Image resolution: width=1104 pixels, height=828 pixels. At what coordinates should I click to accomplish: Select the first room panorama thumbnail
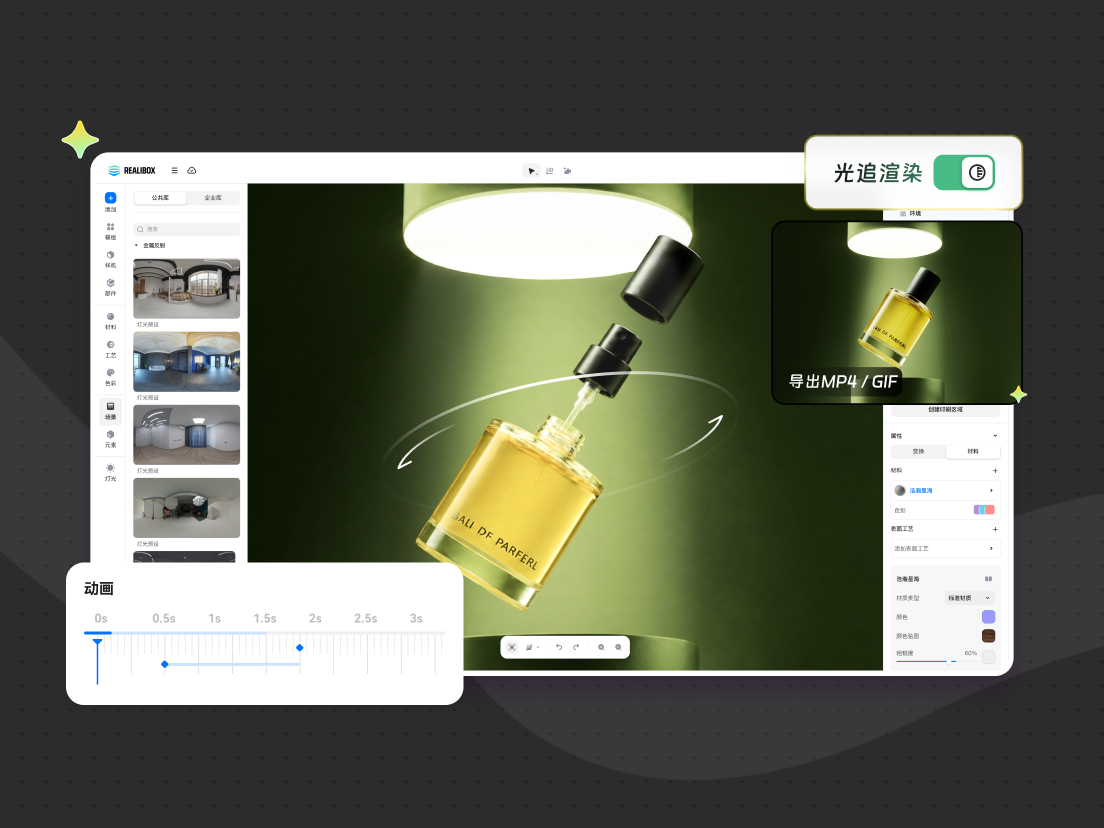pyautogui.click(x=187, y=289)
